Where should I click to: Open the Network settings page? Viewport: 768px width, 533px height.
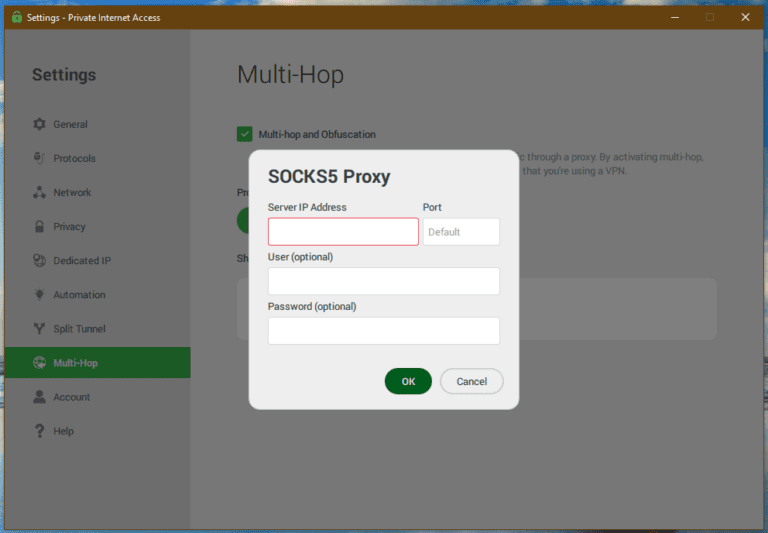[x=97, y=192]
